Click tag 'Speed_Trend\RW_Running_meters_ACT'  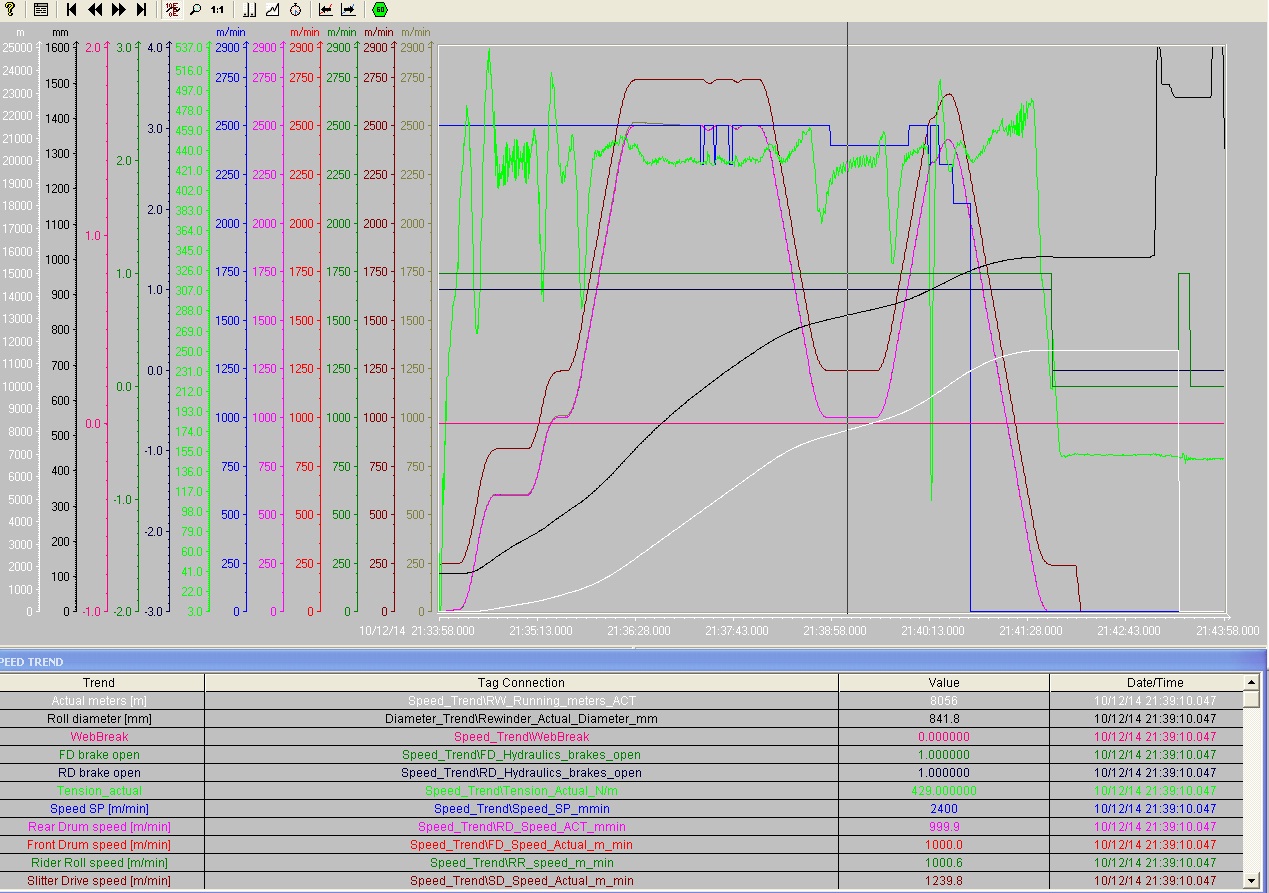pyautogui.click(x=521, y=701)
